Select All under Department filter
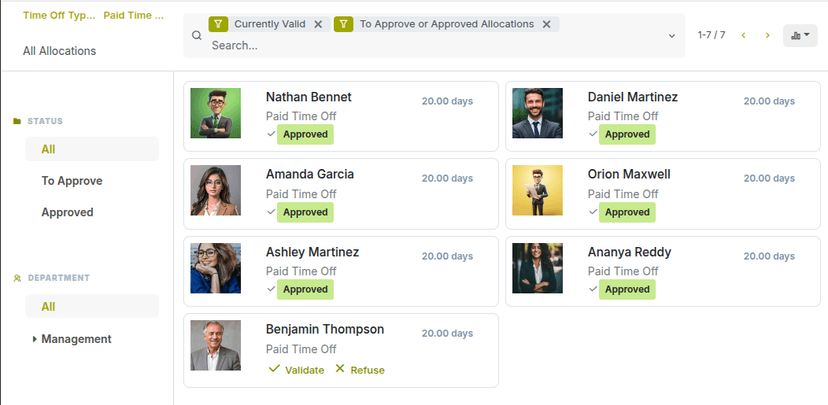This screenshot has height=405, width=828. pyautogui.click(x=48, y=307)
